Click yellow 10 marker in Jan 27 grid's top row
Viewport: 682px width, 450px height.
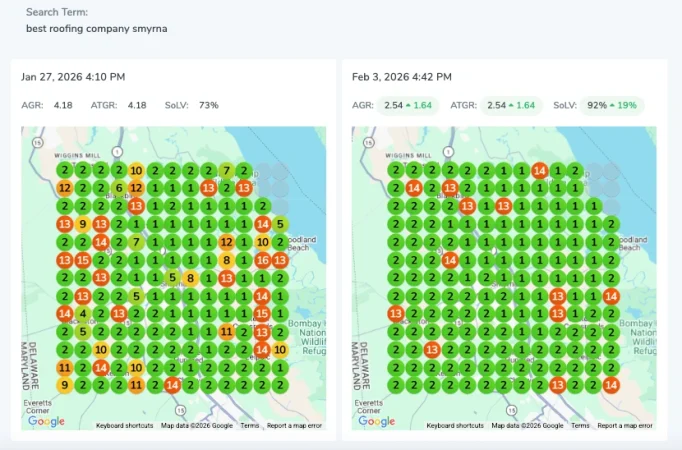[x=136, y=170]
